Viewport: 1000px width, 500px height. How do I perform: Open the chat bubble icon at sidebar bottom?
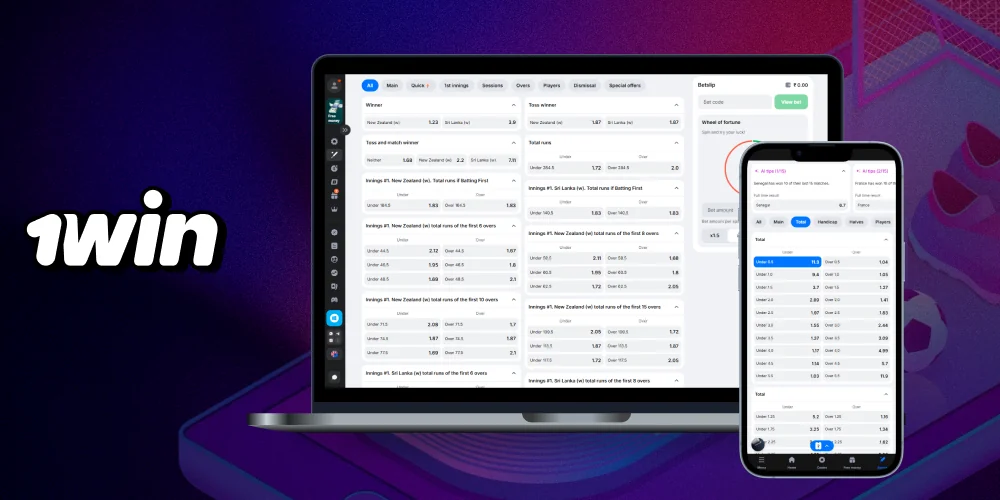334,377
